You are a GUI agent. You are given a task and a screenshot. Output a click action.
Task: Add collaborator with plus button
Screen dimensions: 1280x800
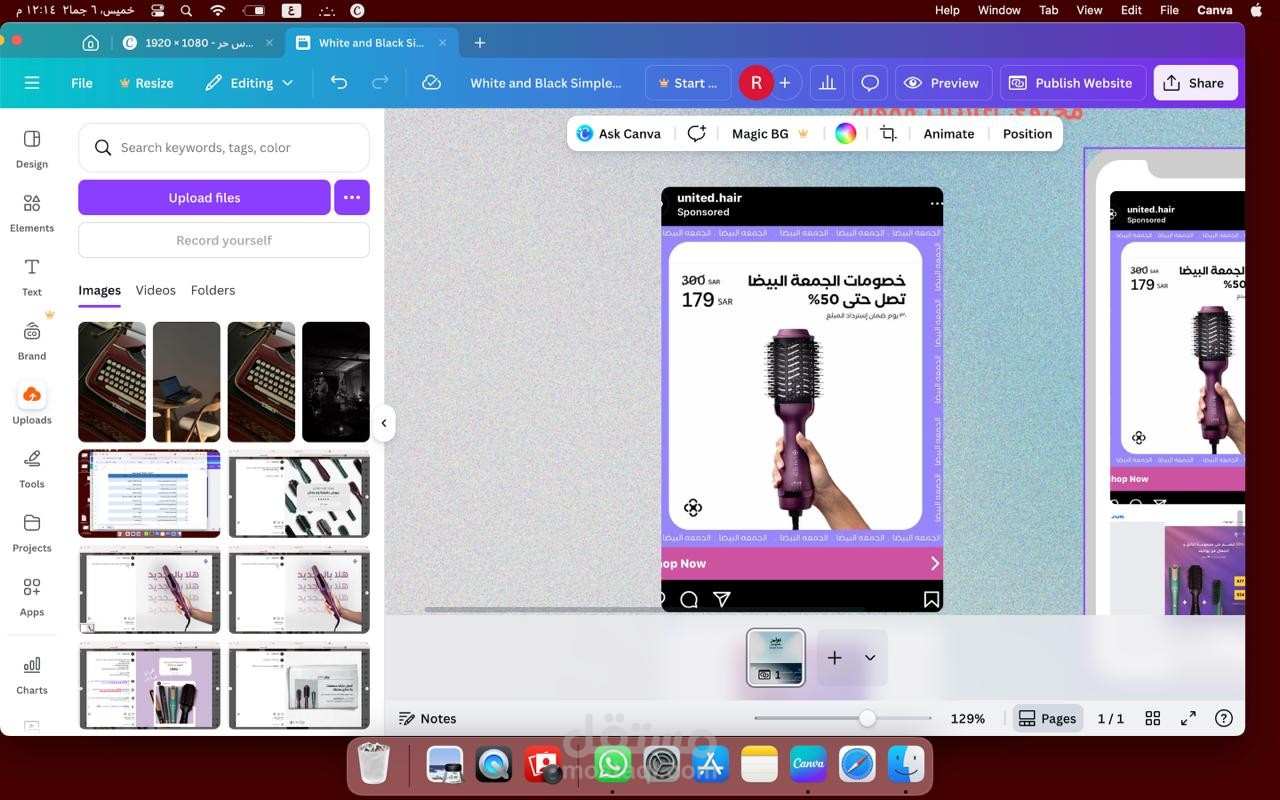pyautogui.click(x=785, y=83)
